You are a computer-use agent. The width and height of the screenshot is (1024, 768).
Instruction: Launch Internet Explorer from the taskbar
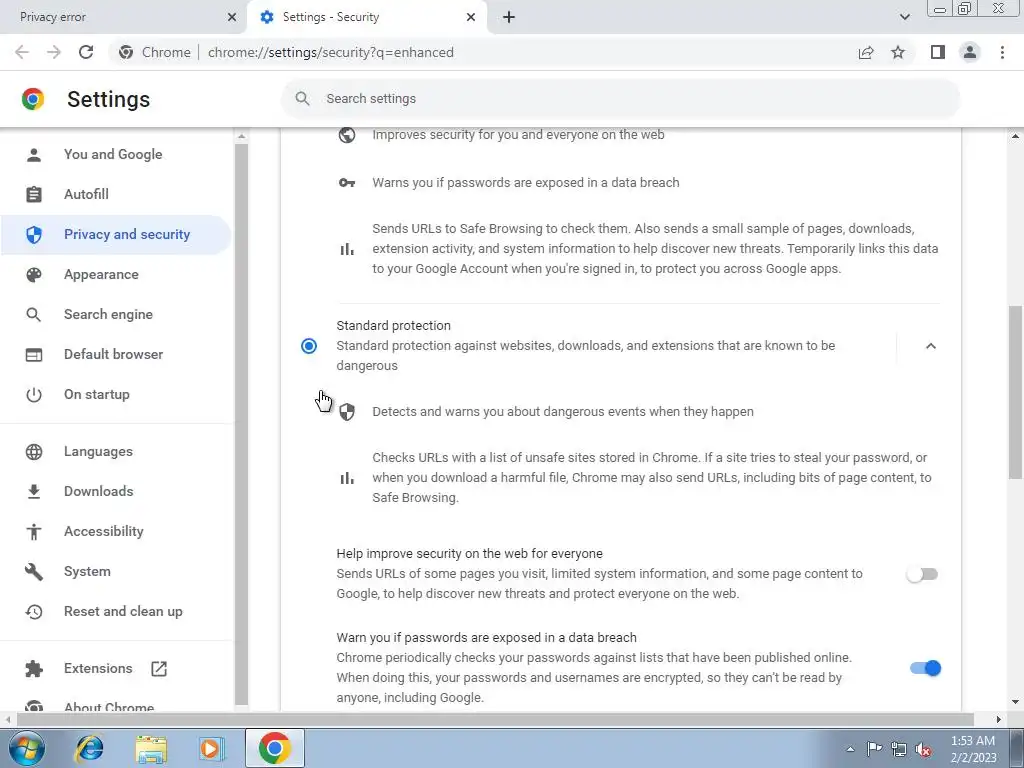[x=89, y=748]
